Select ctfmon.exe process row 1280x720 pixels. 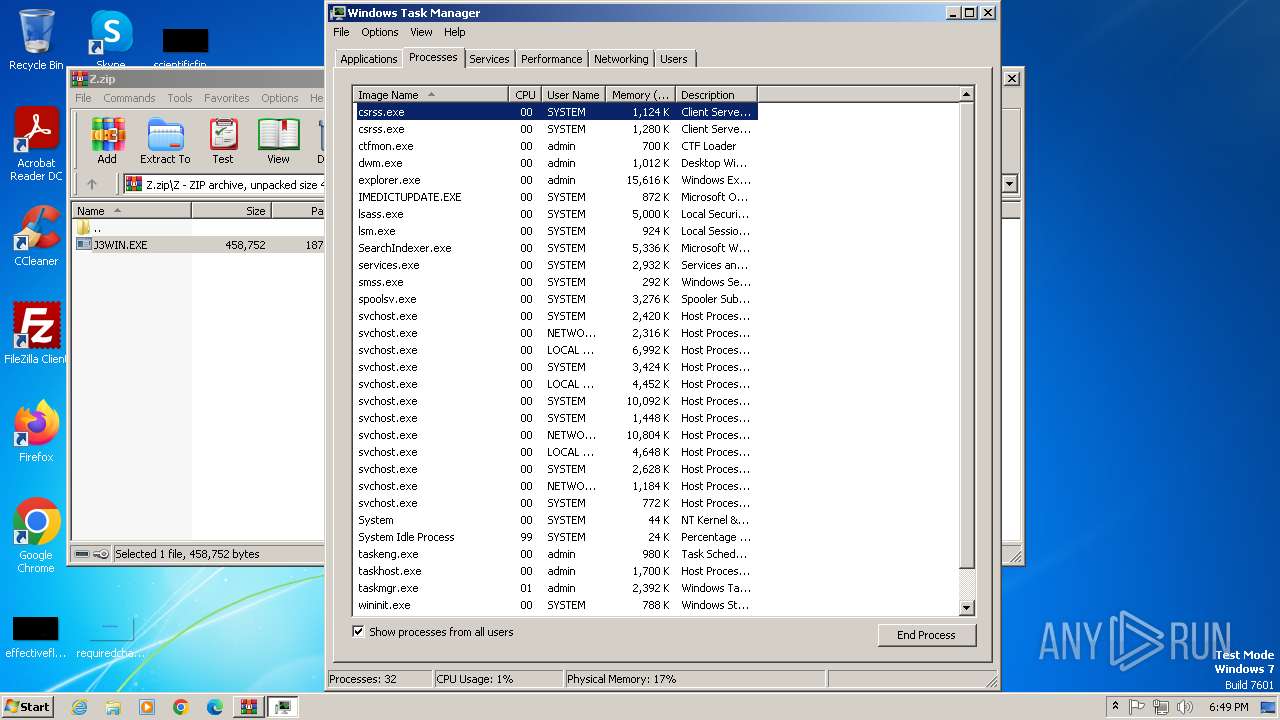[556, 146]
